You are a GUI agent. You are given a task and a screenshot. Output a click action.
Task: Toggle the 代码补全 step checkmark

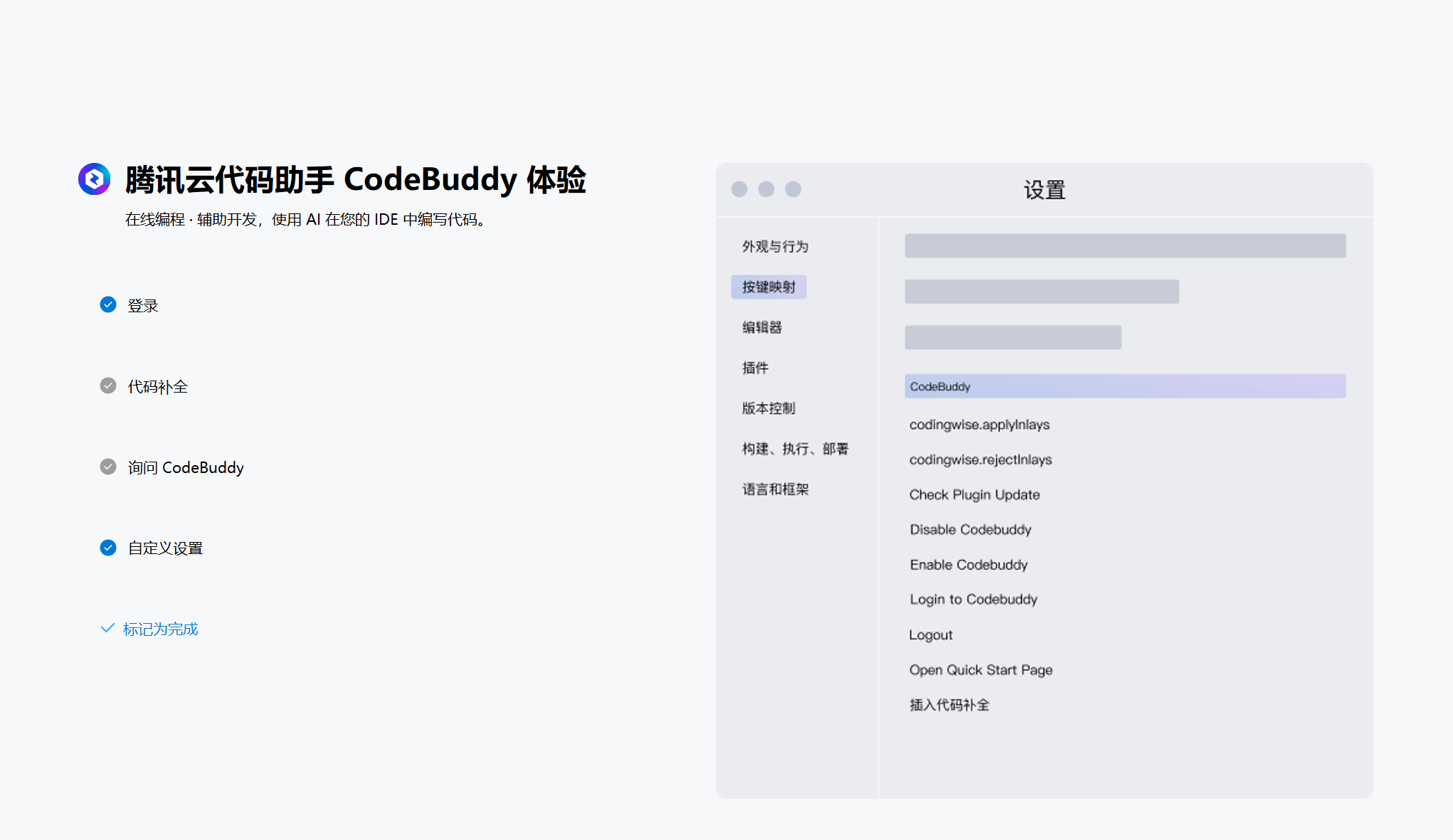[108, 386]
